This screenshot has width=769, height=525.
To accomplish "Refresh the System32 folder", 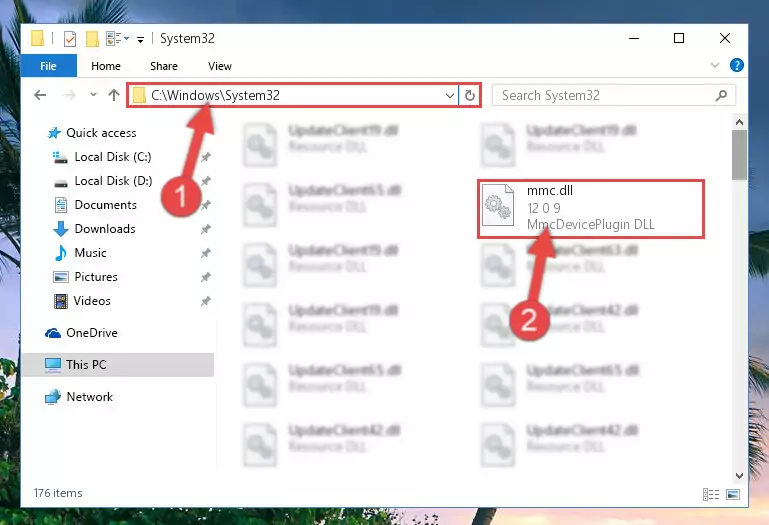I will 470,95.
